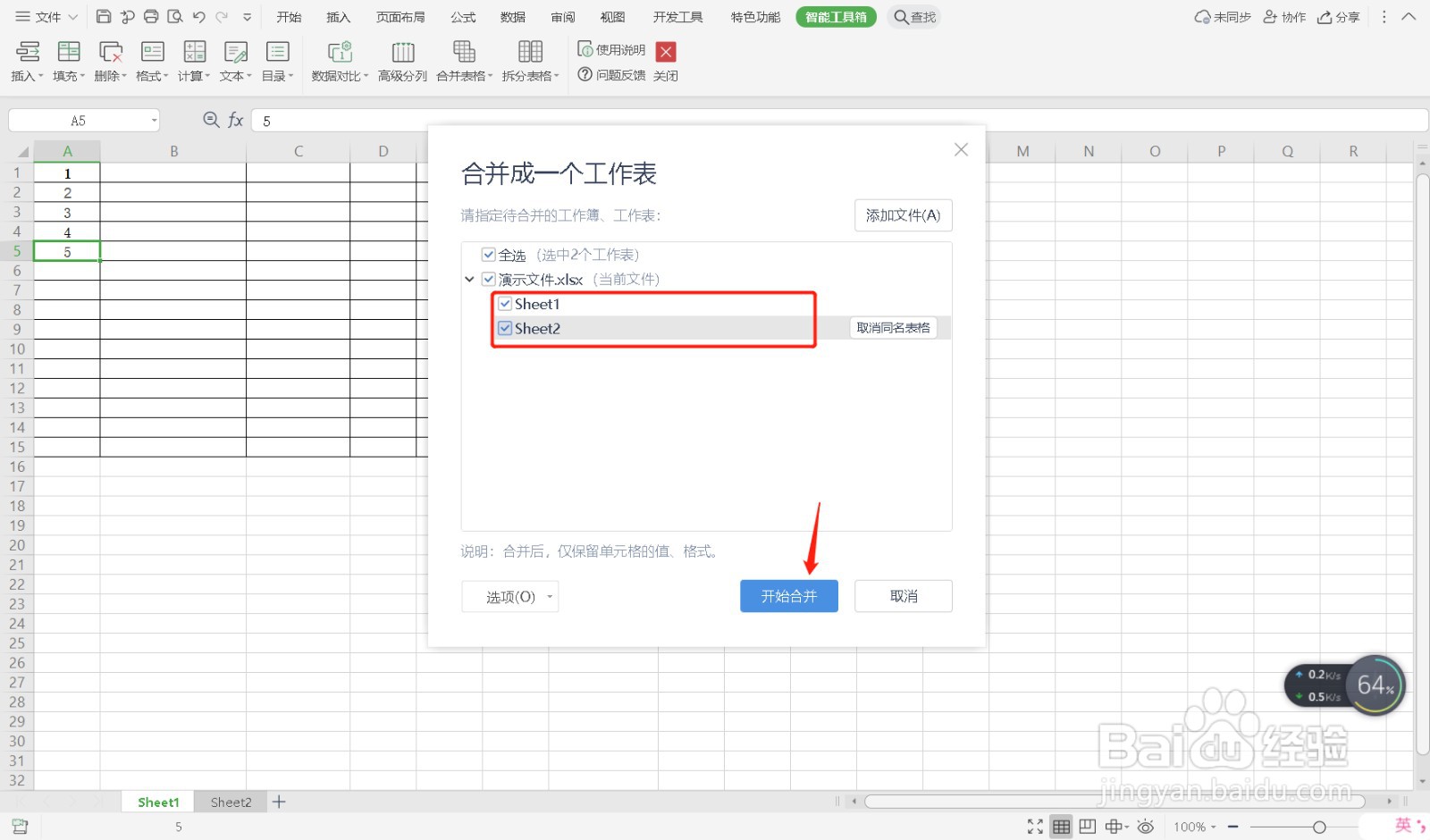Uncheck the Sheet1 checkbox in dialog

pyautogui.click(x=505, y=304)
